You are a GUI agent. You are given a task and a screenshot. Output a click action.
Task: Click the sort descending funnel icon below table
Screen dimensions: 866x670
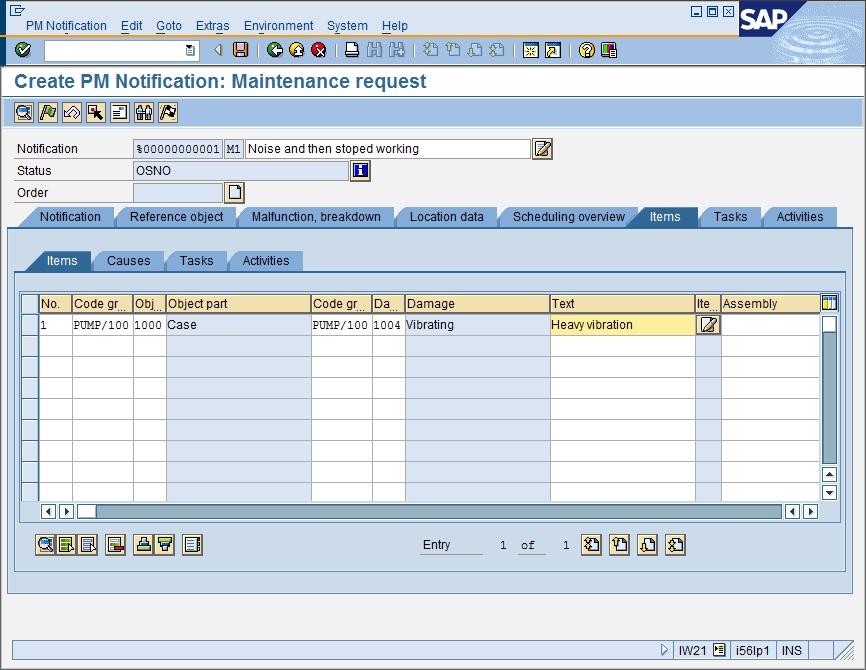coord(165,545)
